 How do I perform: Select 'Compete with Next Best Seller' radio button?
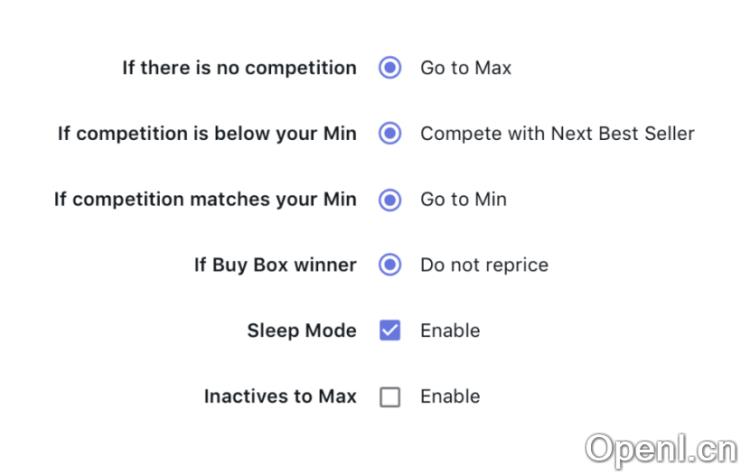390,133
